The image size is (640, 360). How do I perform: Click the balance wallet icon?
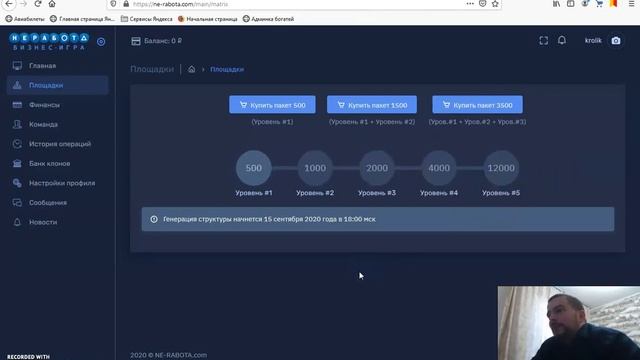(136, 41)
